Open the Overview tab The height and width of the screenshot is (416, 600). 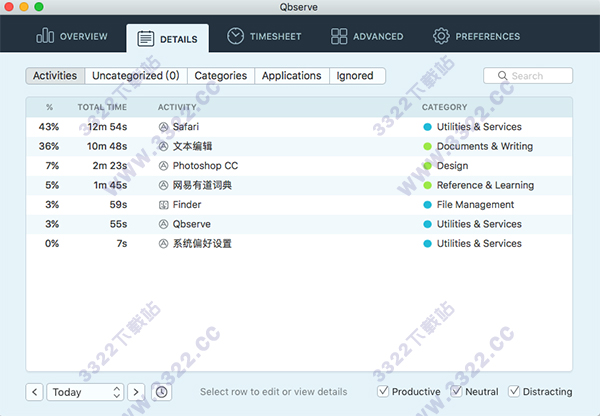pyautogui.click(x=72, y=36)
